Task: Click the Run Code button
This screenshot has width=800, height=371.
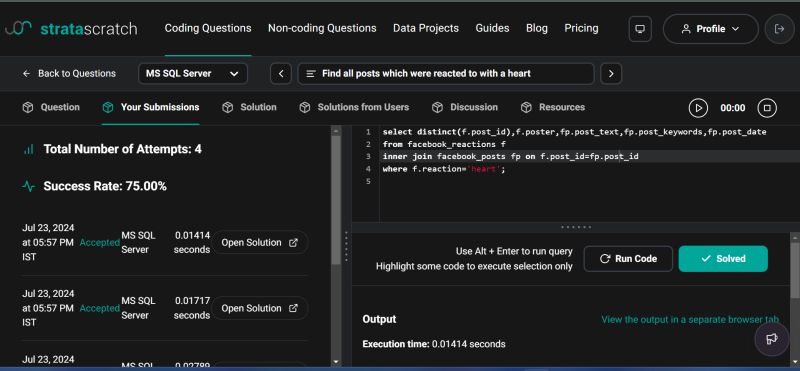Action: [x=628, y=259]
